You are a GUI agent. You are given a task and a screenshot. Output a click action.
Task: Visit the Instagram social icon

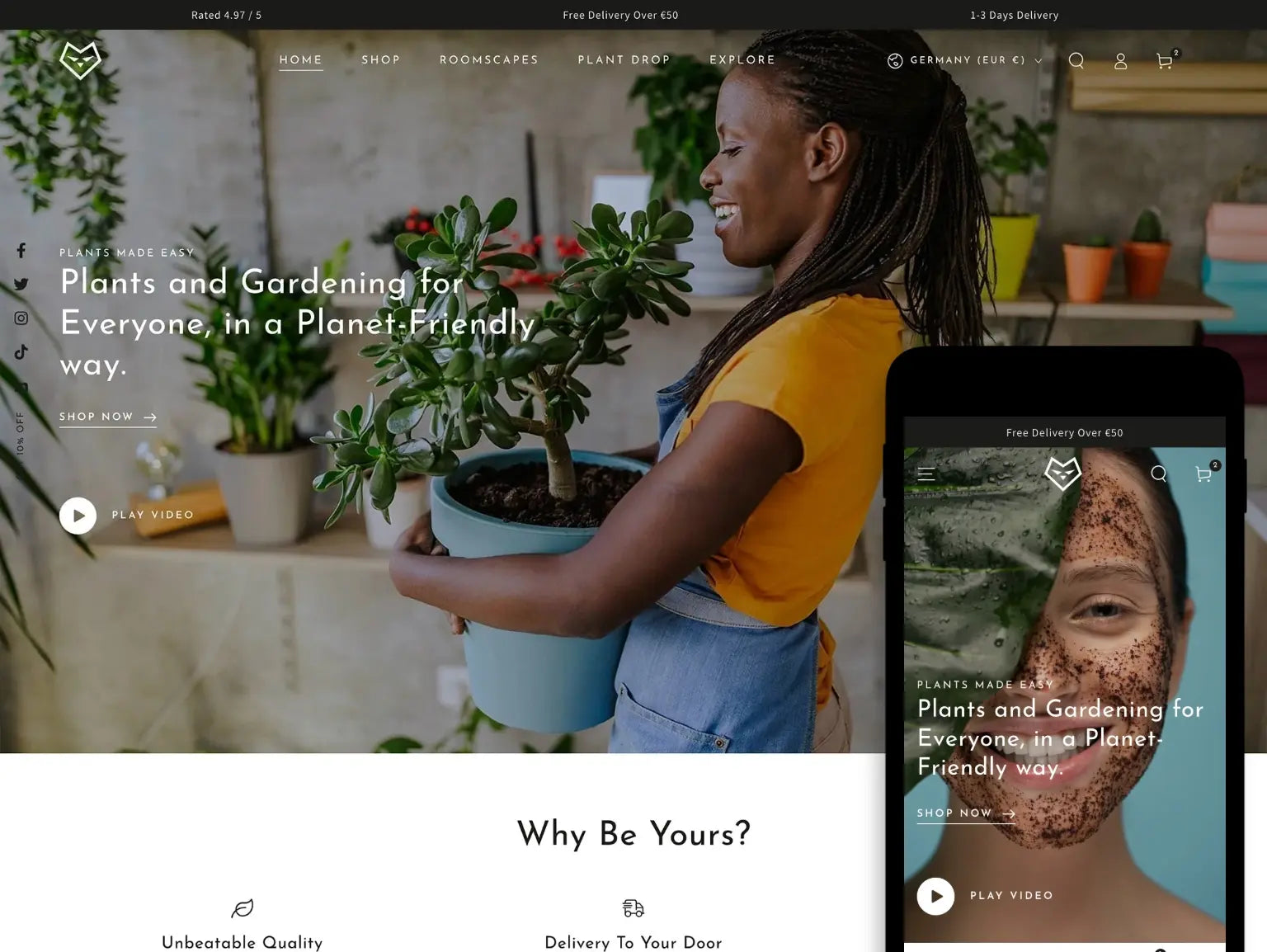coord(21,318)
